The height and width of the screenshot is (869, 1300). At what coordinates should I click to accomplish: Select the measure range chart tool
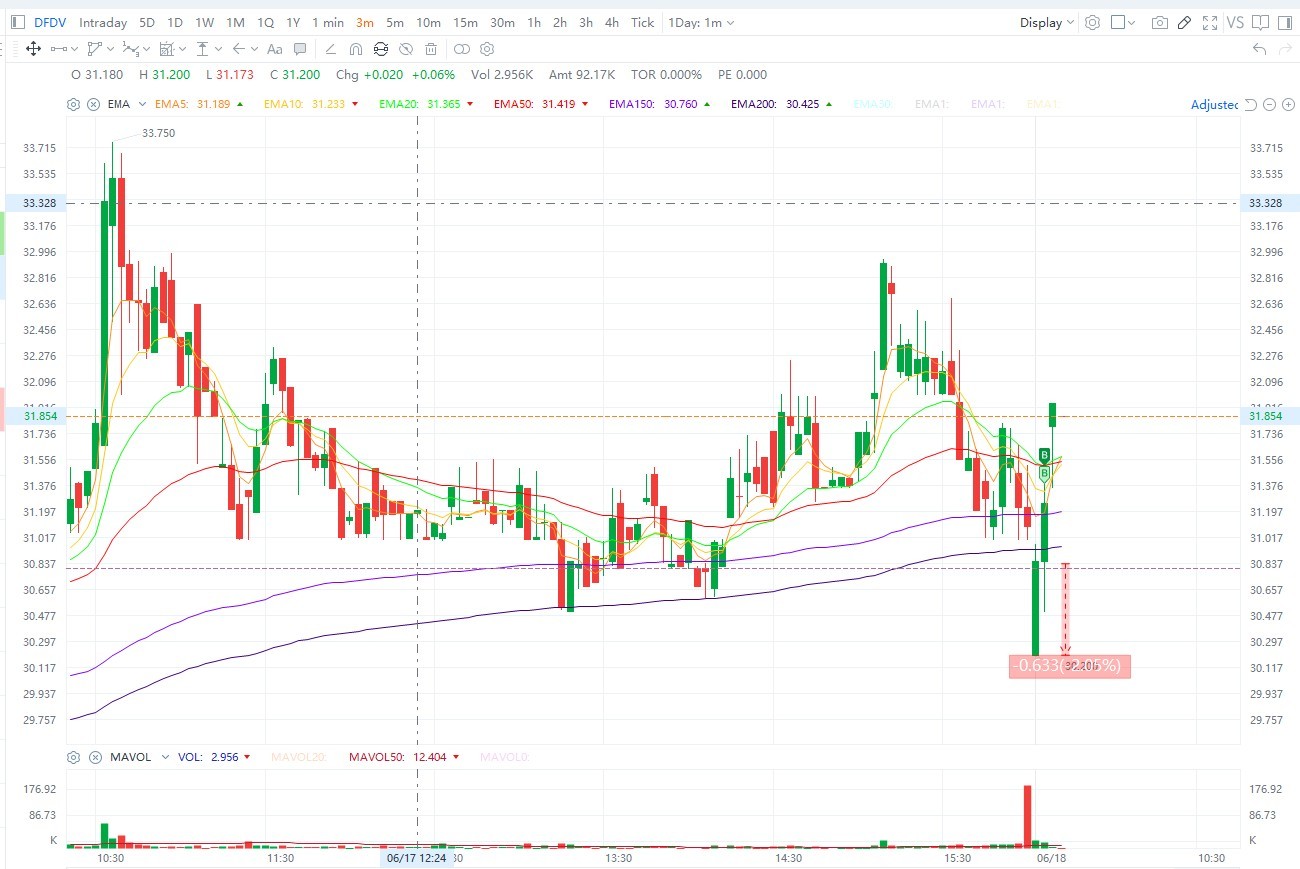tap(166, 48)
